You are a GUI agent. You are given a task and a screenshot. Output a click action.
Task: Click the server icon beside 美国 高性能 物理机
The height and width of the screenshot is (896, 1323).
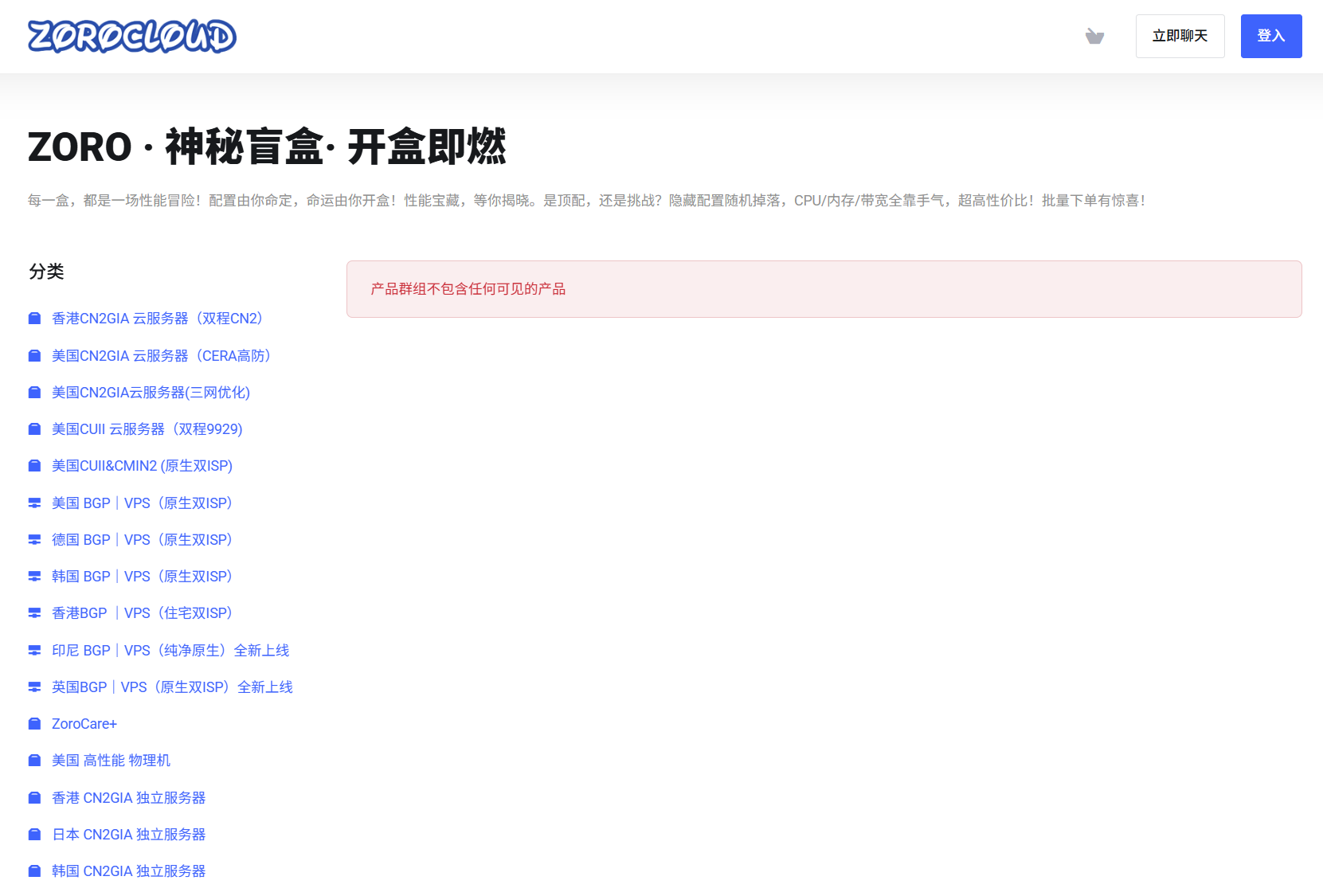click(34, 760)
